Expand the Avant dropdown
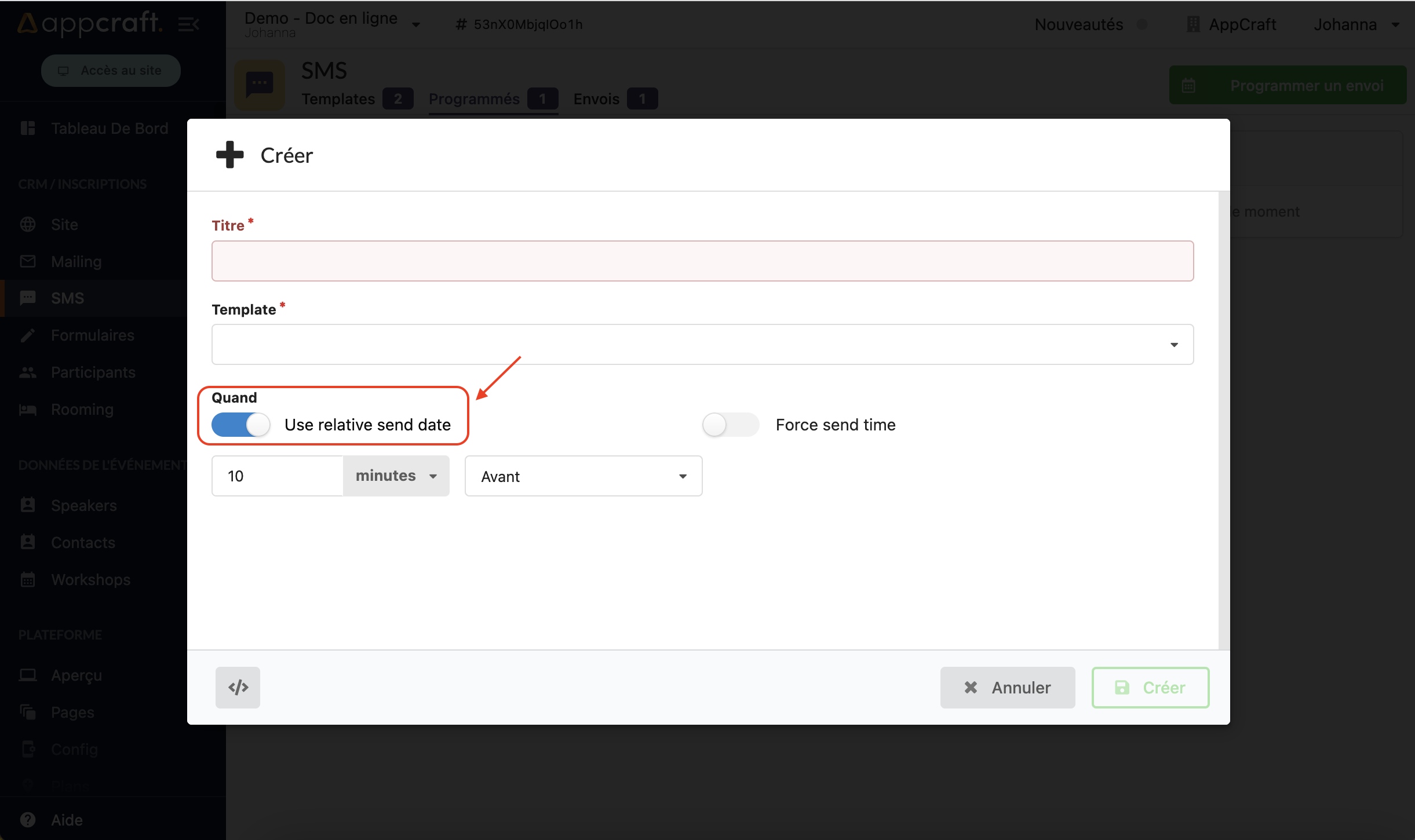 click(x=583, y=476)
